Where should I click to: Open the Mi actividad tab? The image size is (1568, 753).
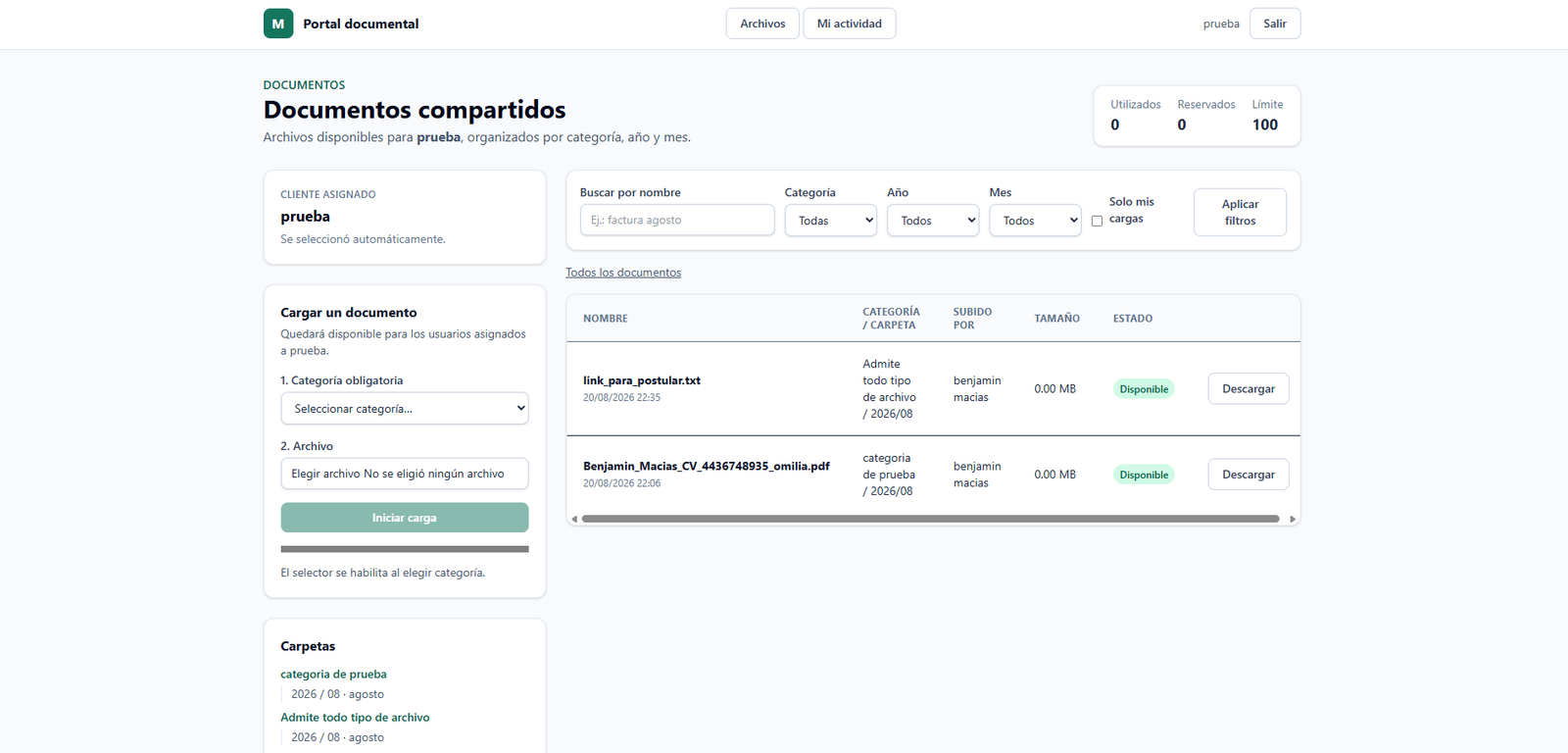coord(850,24)
